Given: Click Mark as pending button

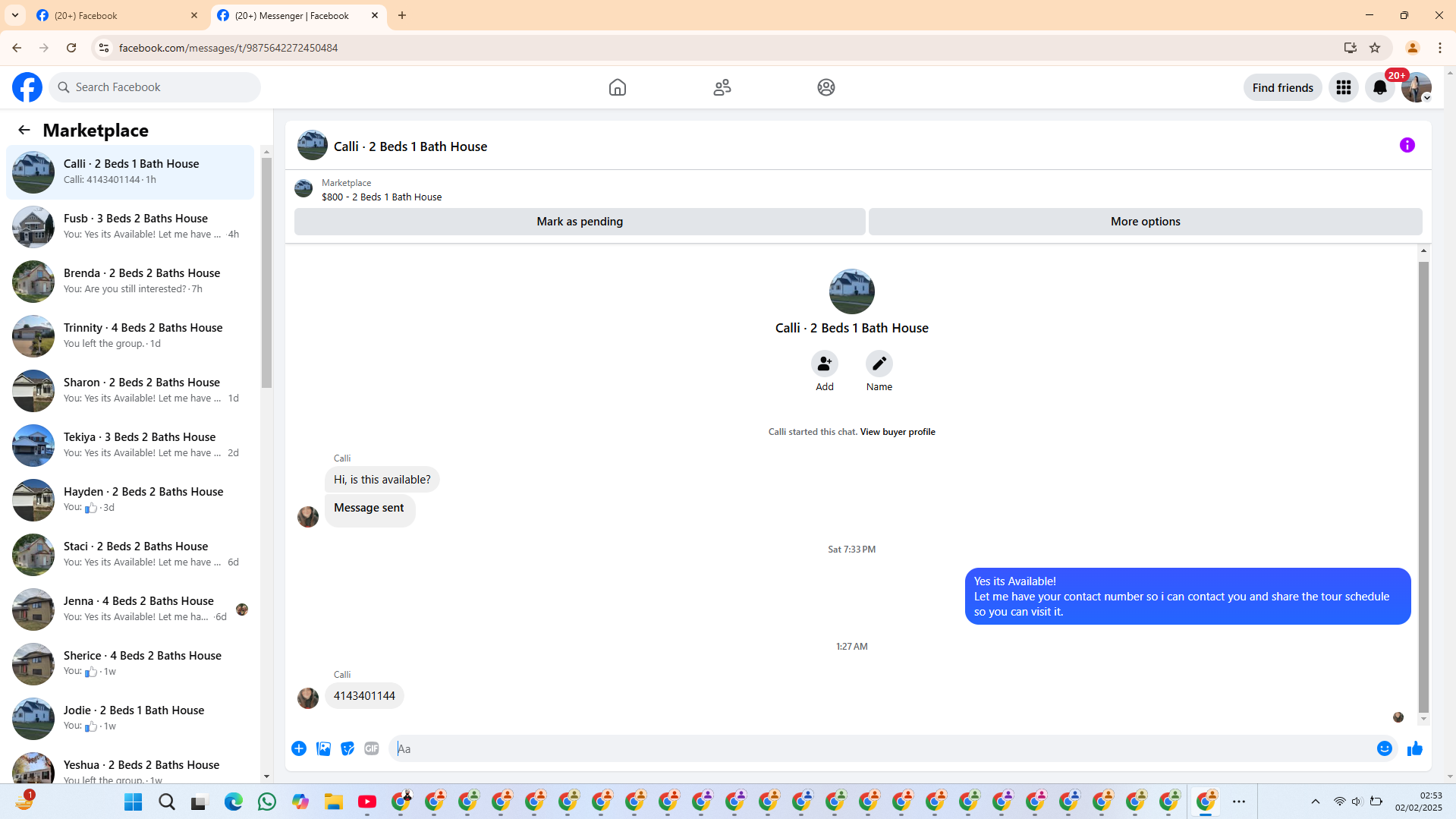Looking at the screenshot, I should (x=580, y=222).
